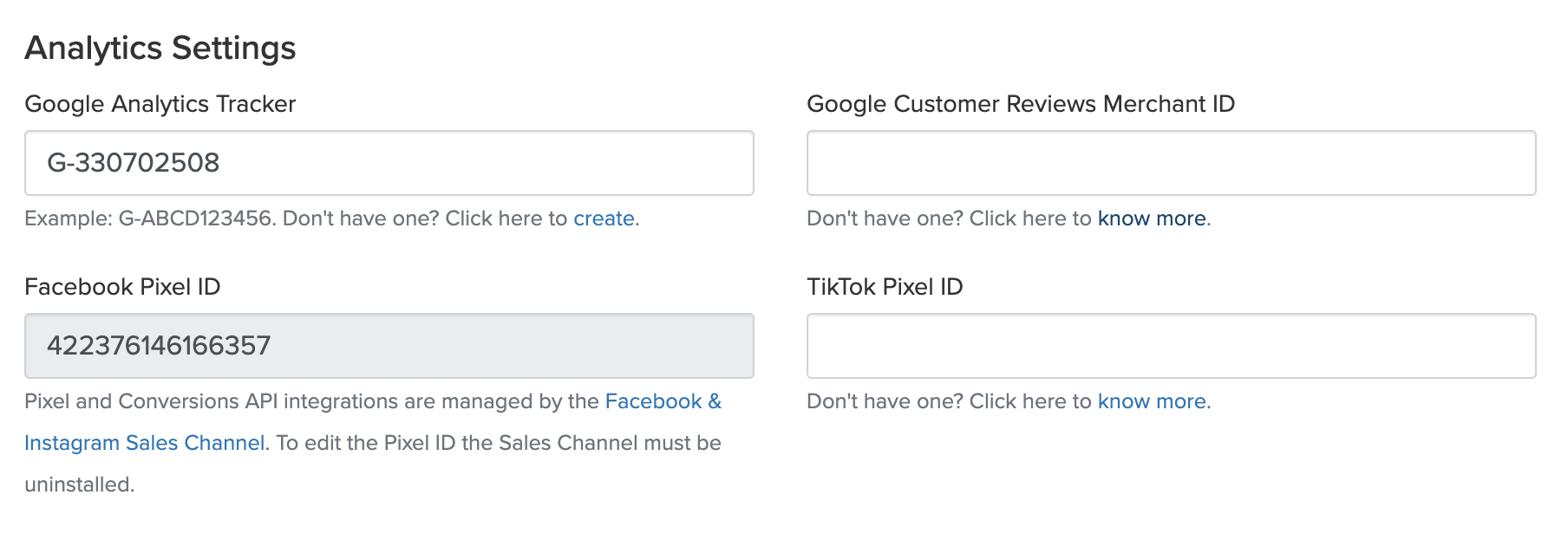Click "Don't have one?" text below Merchant ID field
Image resolution: width=1568 pixels, height=560 pixels.
point(885,218)
